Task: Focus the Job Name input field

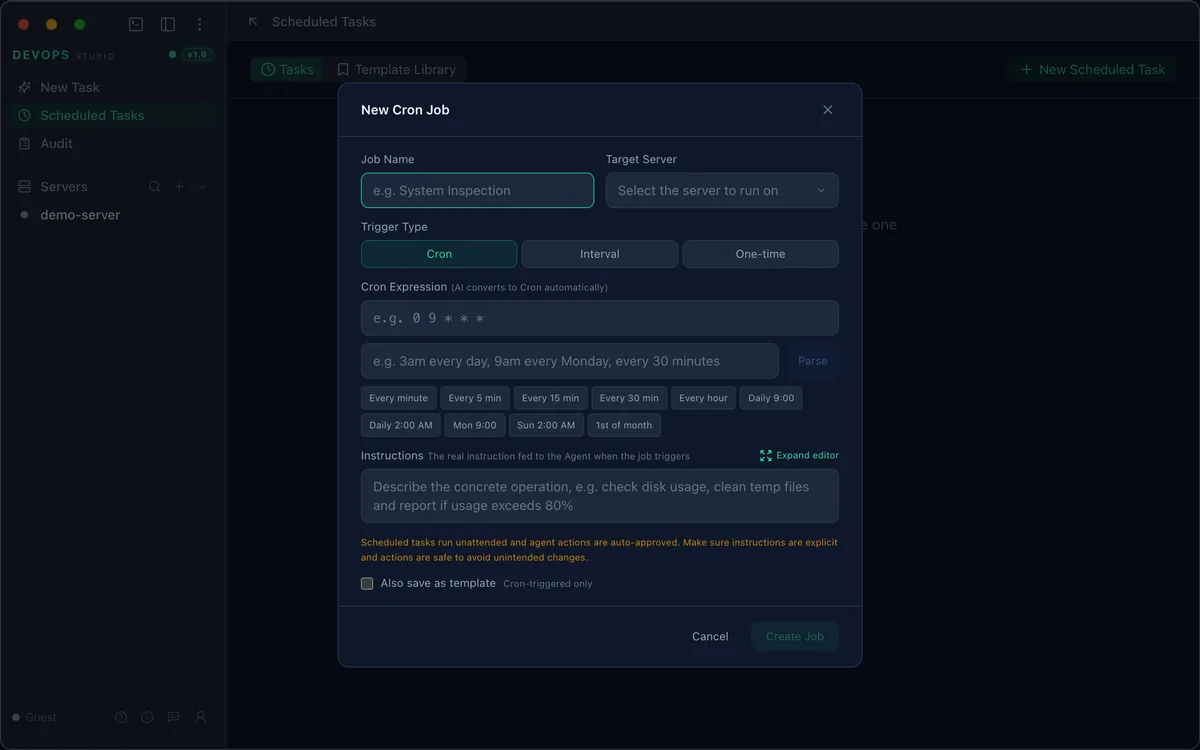Action: (x=477, y=190)
